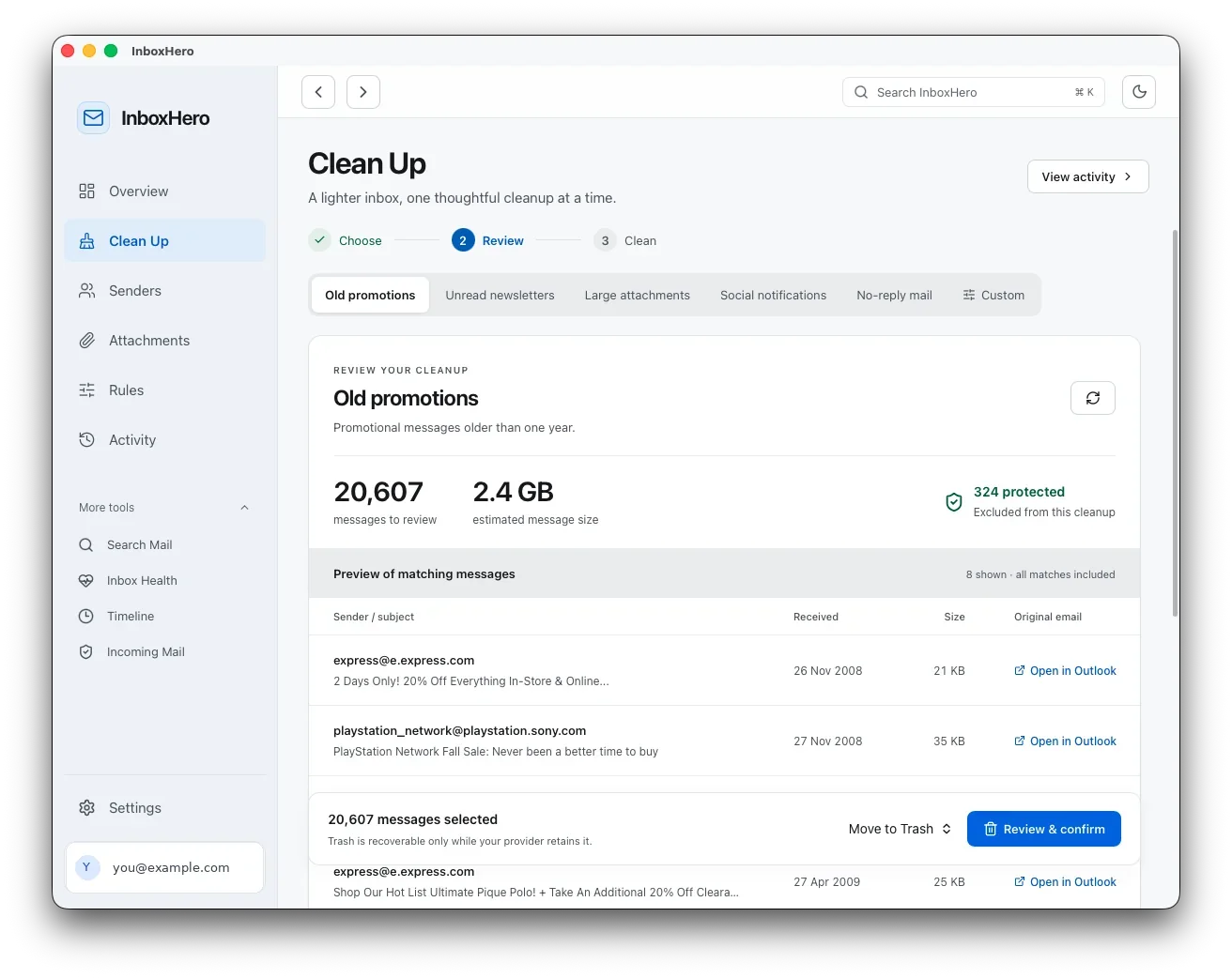Go to the Choose step

(x=346, y=241)
